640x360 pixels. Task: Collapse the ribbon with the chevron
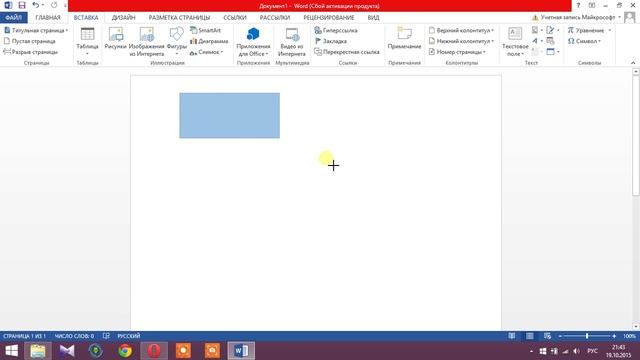(x=633, y=62)
